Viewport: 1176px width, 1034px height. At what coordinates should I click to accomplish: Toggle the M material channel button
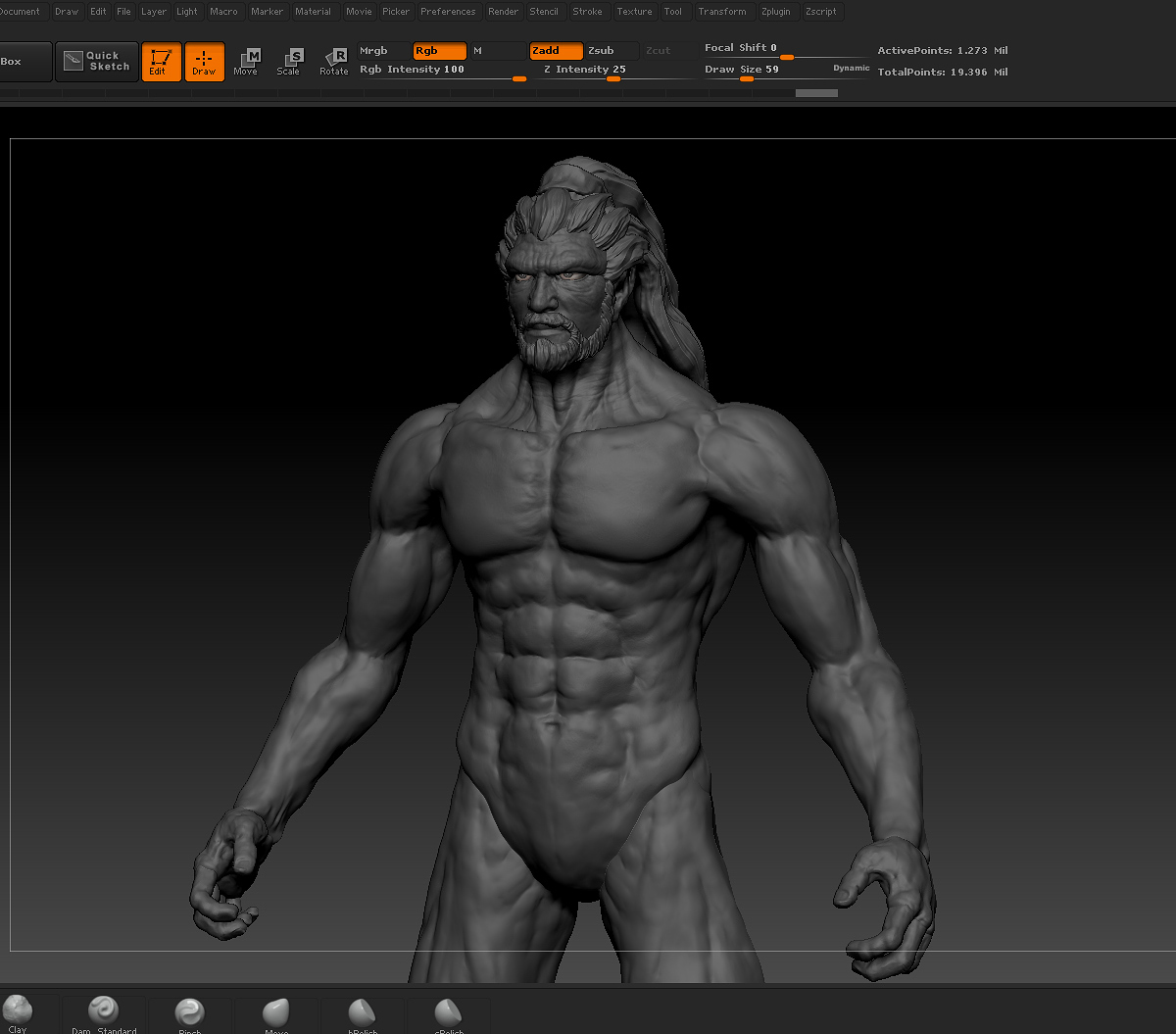pos(497,51)
